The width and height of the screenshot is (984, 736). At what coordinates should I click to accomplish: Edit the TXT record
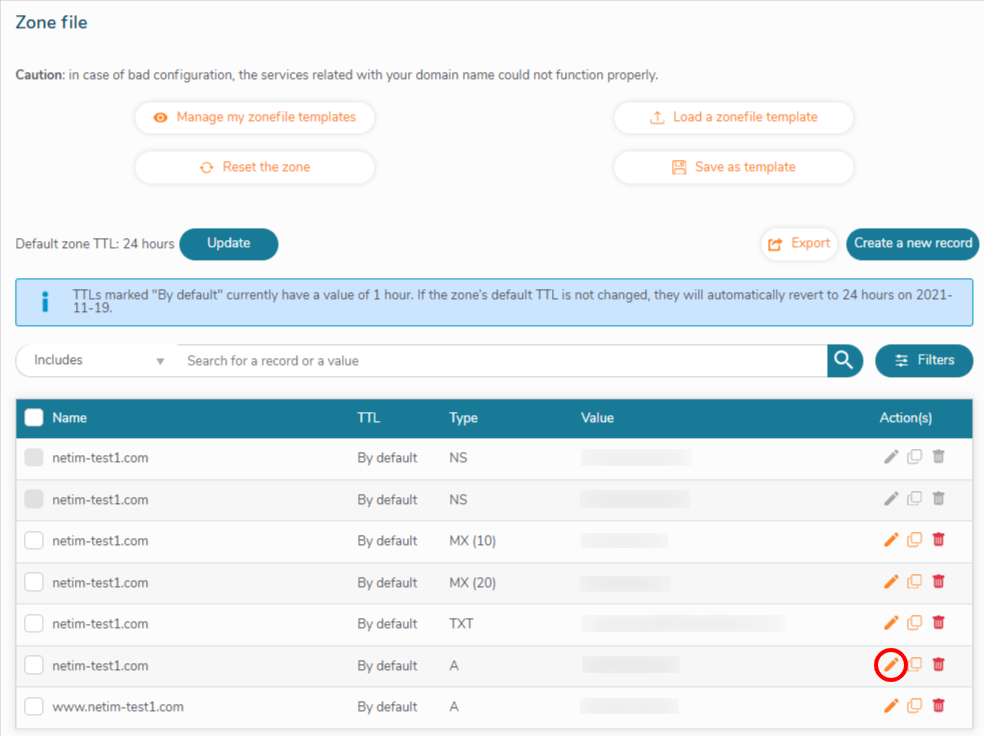point(891,623)
